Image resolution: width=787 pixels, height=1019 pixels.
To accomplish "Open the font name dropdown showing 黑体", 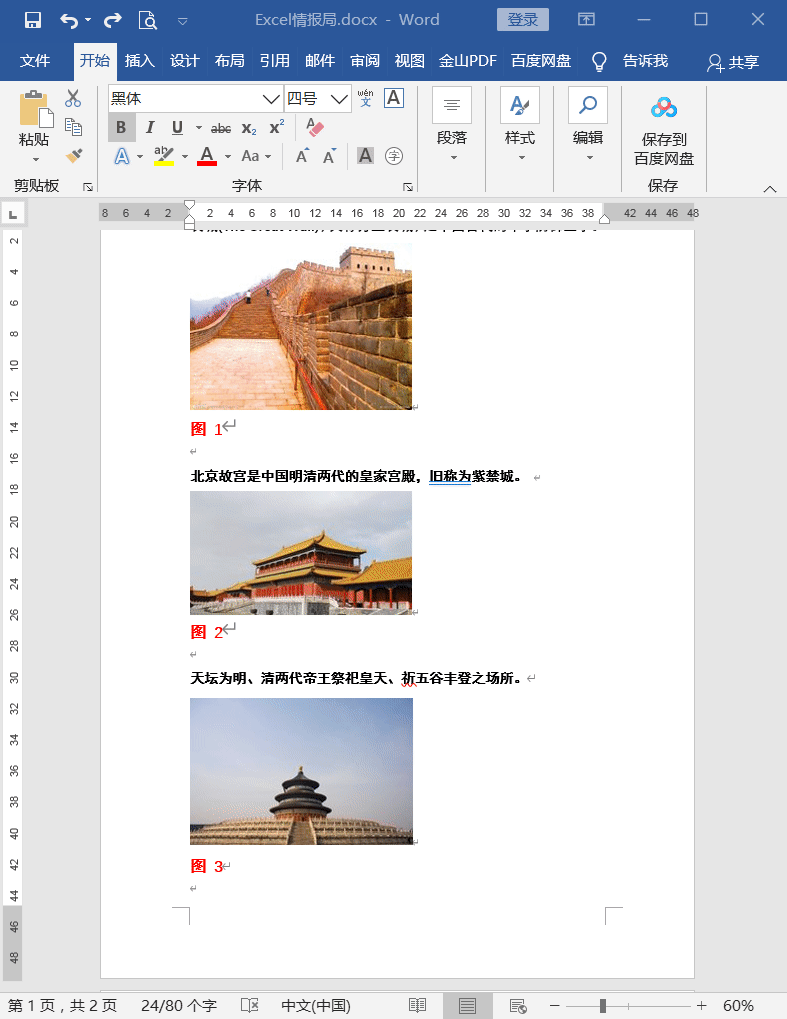I will pos(270,99).
